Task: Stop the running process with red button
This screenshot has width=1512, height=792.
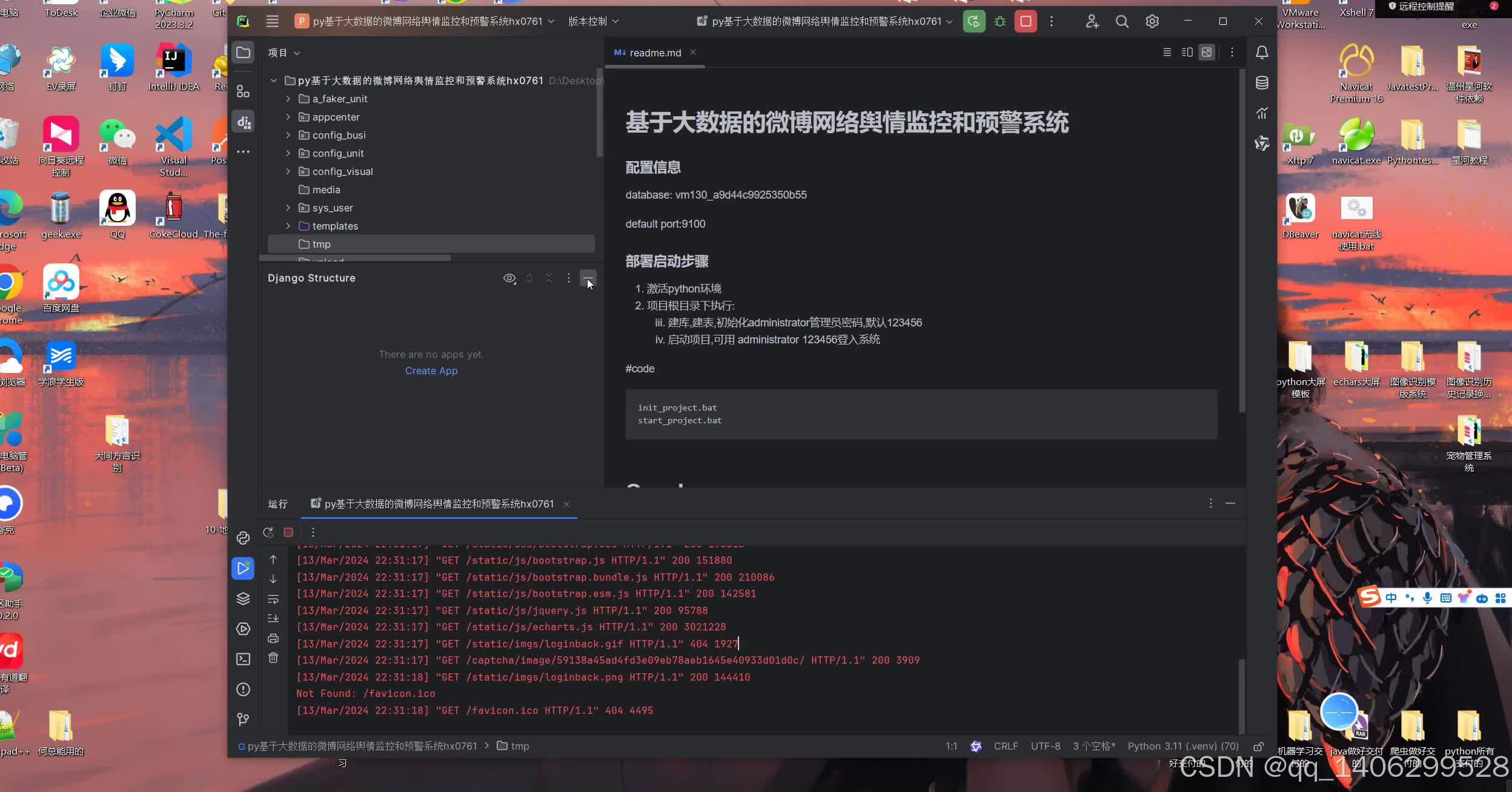Action: (1026, 21)
